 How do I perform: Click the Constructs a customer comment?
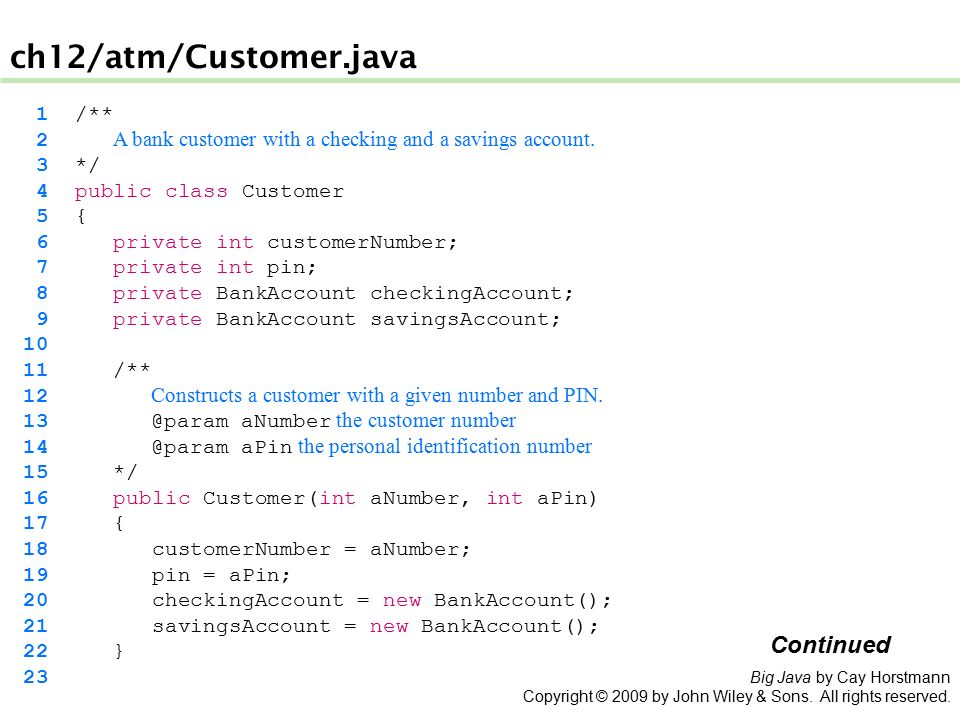(x=377, y=396)
